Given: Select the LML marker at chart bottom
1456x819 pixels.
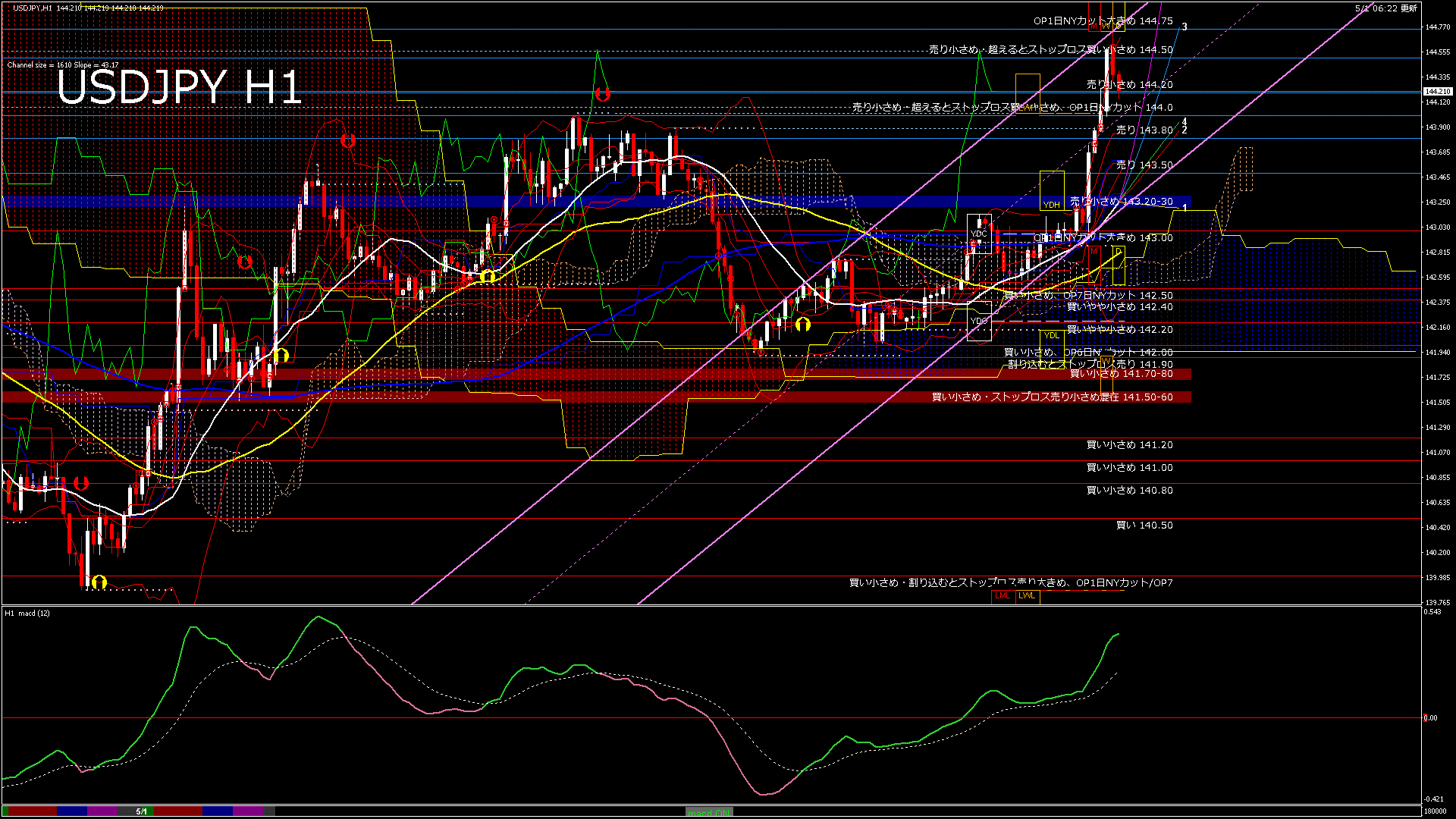Looking at the screenshot, I should 1003,596.
